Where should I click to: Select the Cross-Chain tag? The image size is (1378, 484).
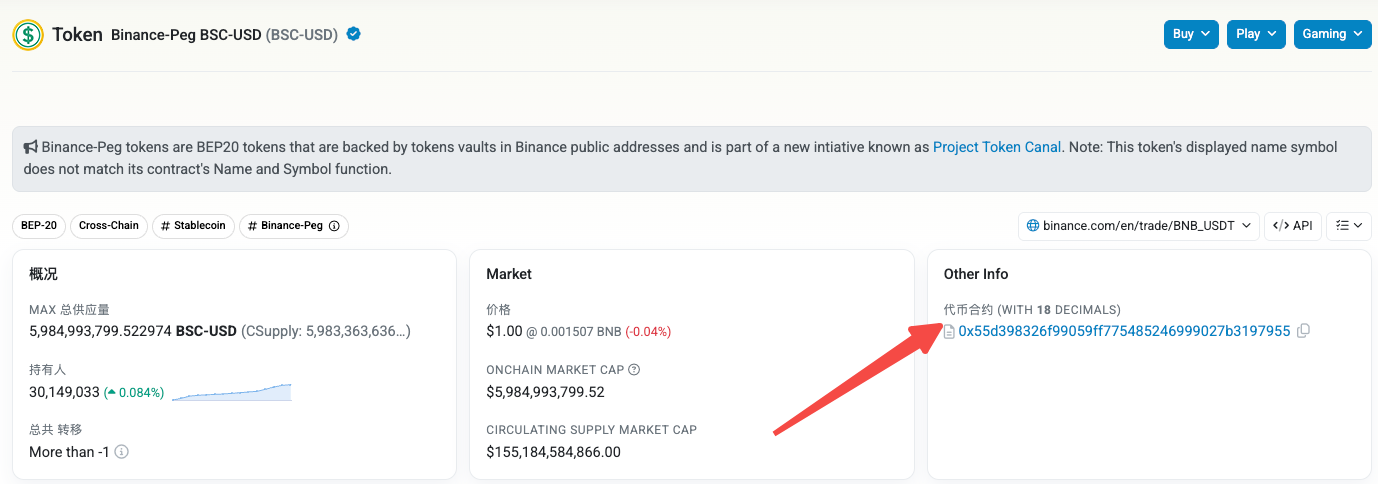coord(109,226)
